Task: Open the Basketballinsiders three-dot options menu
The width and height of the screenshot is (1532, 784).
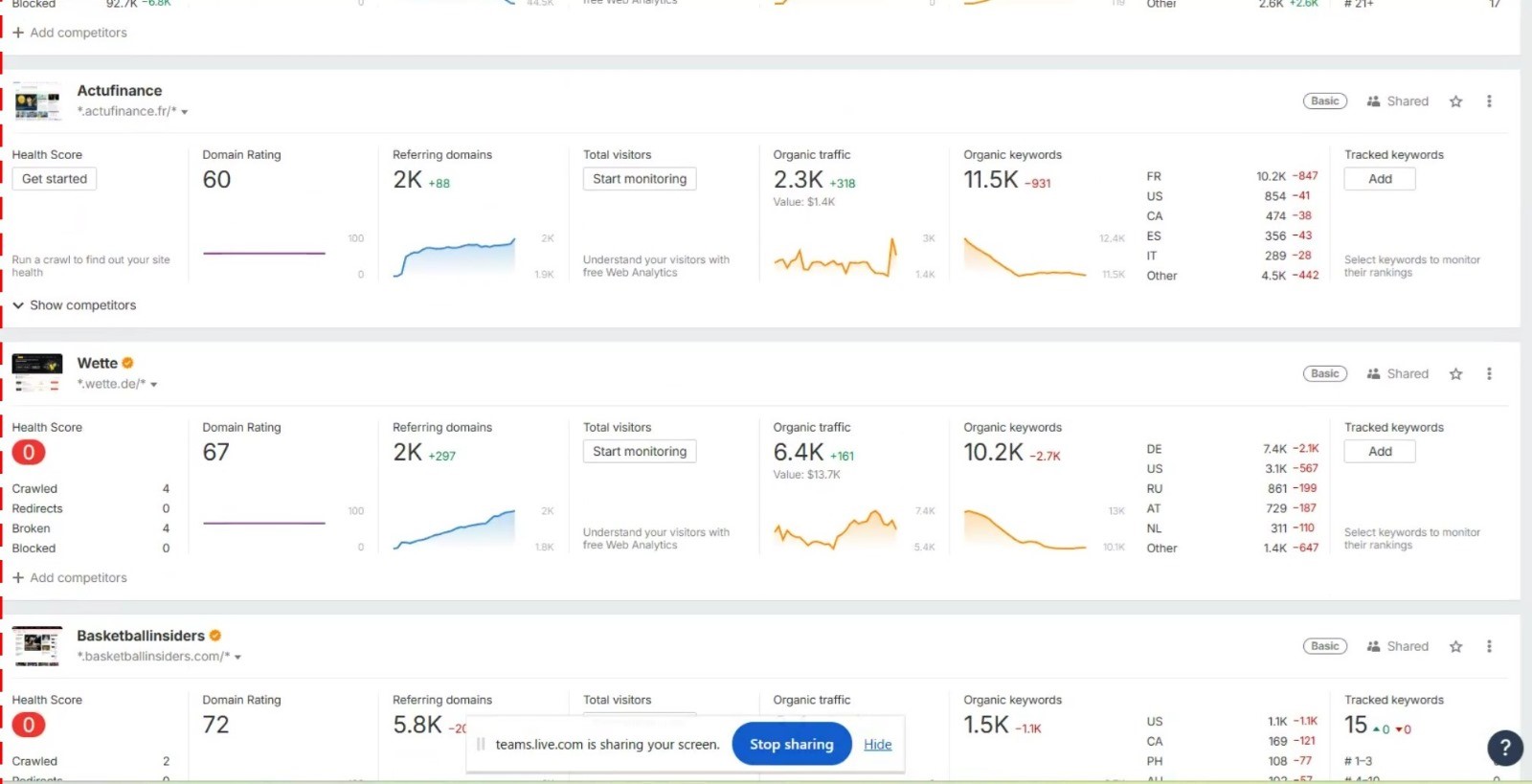Action: (1489, 647)
